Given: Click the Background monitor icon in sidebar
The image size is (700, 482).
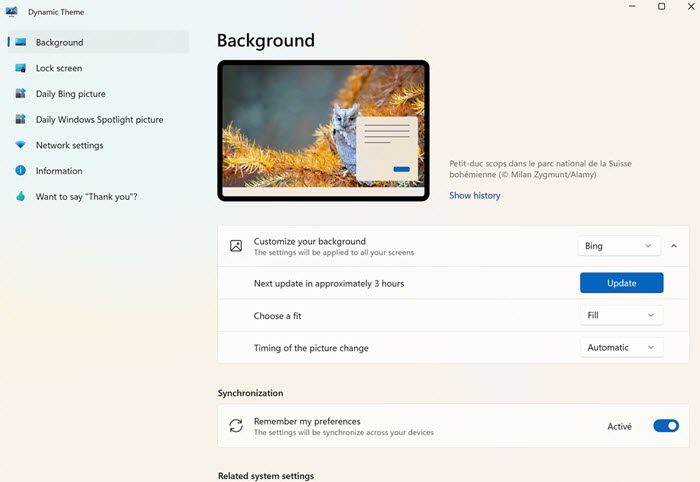Looking at the screenshot, I should click(x=21, y=42).
